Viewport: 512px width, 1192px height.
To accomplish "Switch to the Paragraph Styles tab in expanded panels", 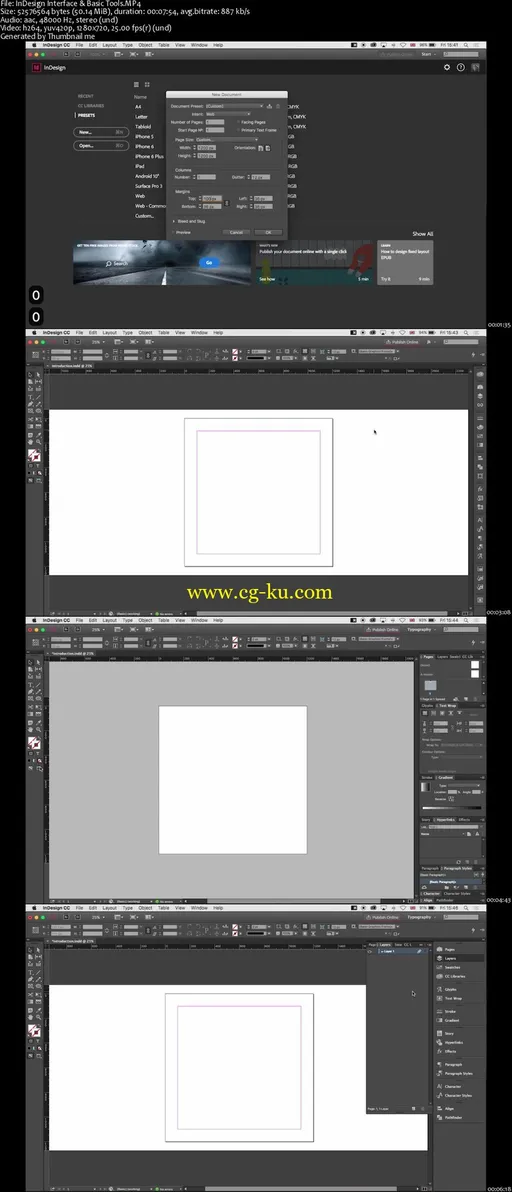I will click(x=458, y=868).
